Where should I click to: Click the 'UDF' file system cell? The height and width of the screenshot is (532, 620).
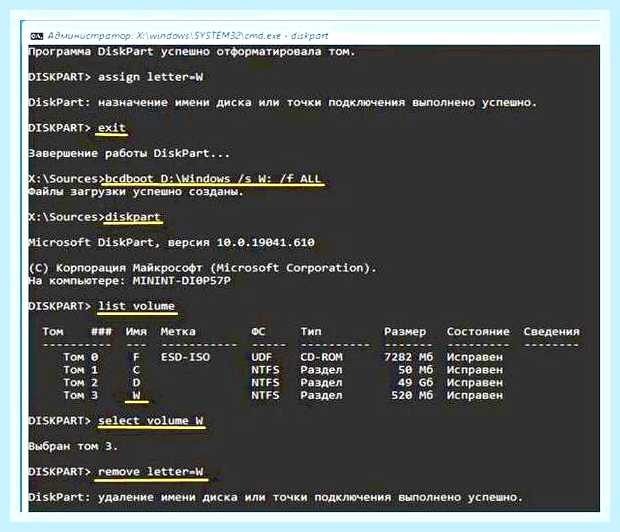point(261,357)
